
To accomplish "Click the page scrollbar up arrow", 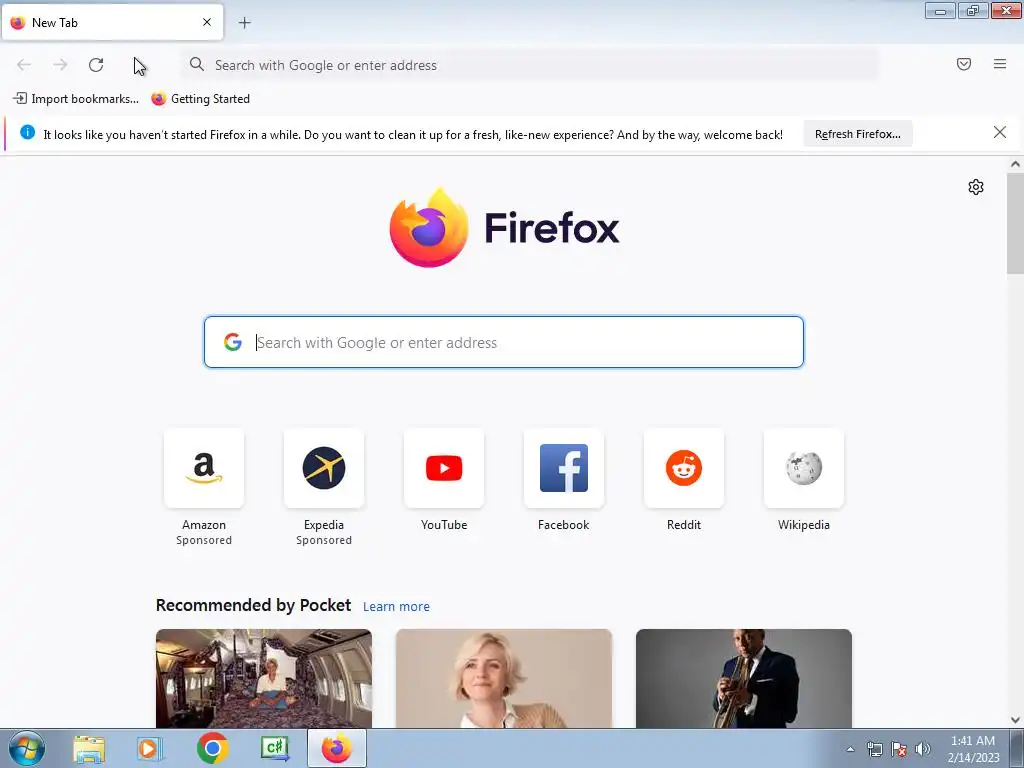I will [1015, 165].
